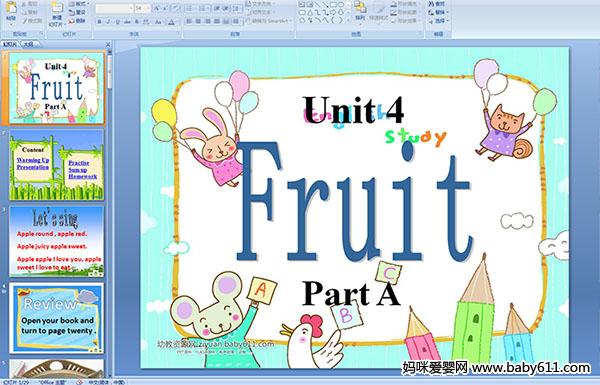Select the Unit 4 Fruit slide thumbnail
The width and height of the screenshot is (600, 385).
[x=57, y=89]
